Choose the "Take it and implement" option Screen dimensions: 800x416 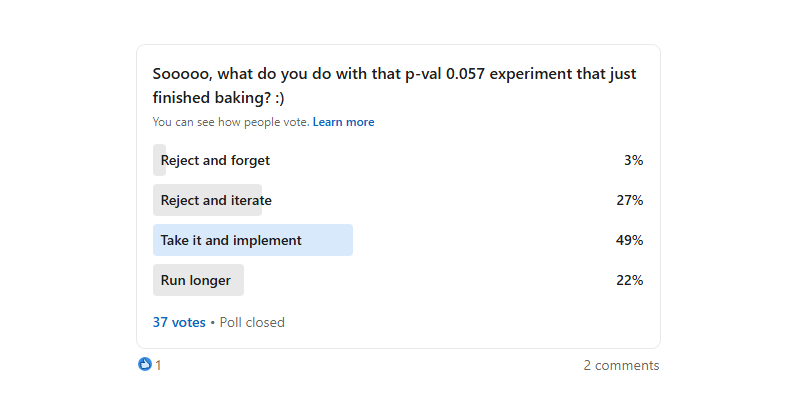tap(231, 240)
